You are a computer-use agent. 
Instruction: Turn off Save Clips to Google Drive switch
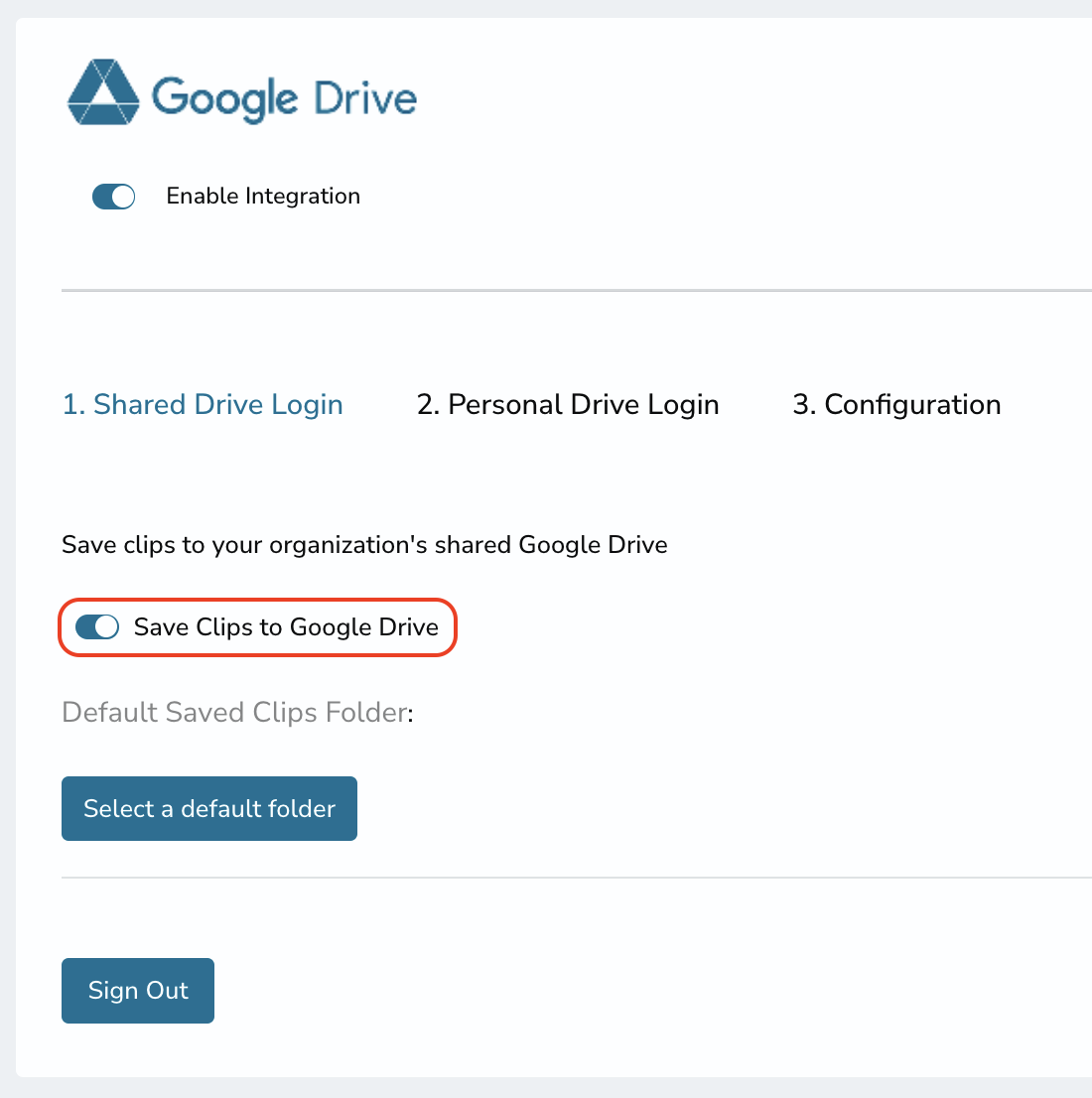coord(97,626)
